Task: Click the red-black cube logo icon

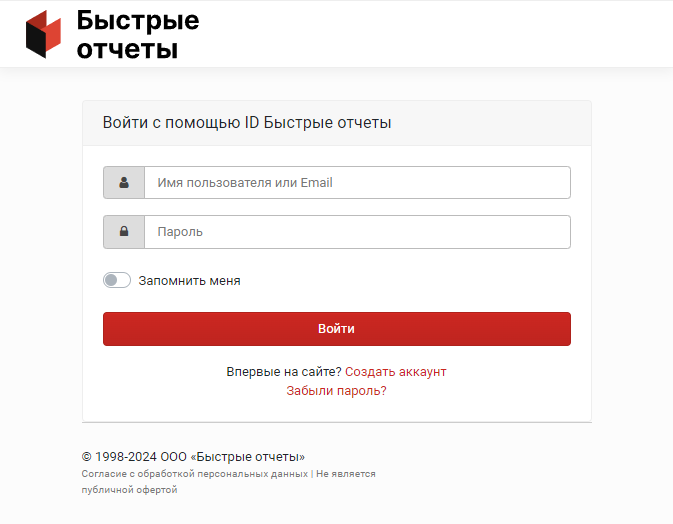Action: (x=43, y=34)
